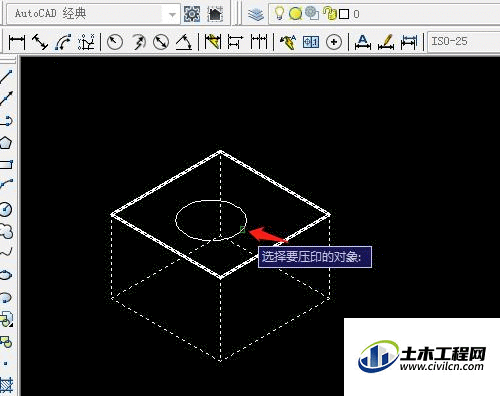Select the Polygon tool
This screenshot has height=396, width=500.
(7, 143)
